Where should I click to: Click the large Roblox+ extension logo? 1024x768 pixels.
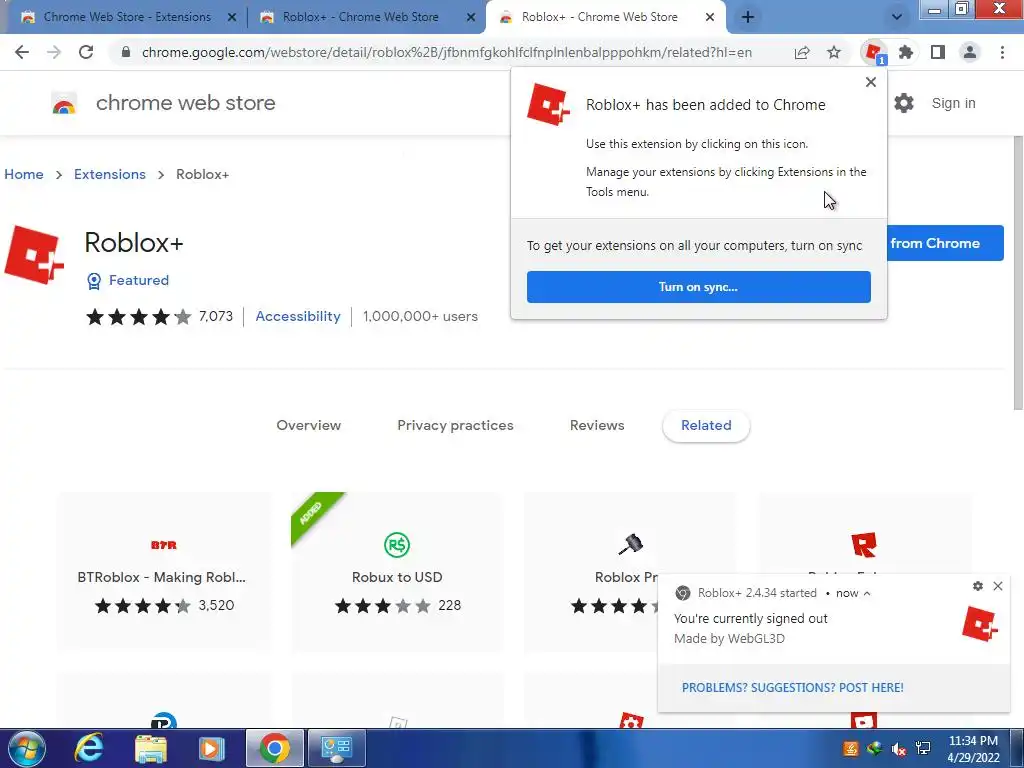(x=34, y=255)
